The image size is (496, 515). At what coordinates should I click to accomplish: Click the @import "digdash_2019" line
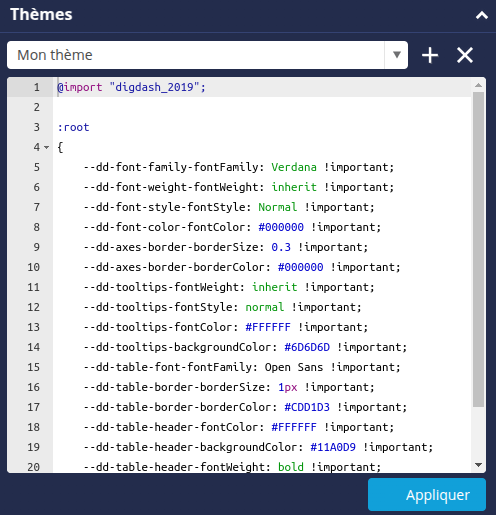pos(131,87)
